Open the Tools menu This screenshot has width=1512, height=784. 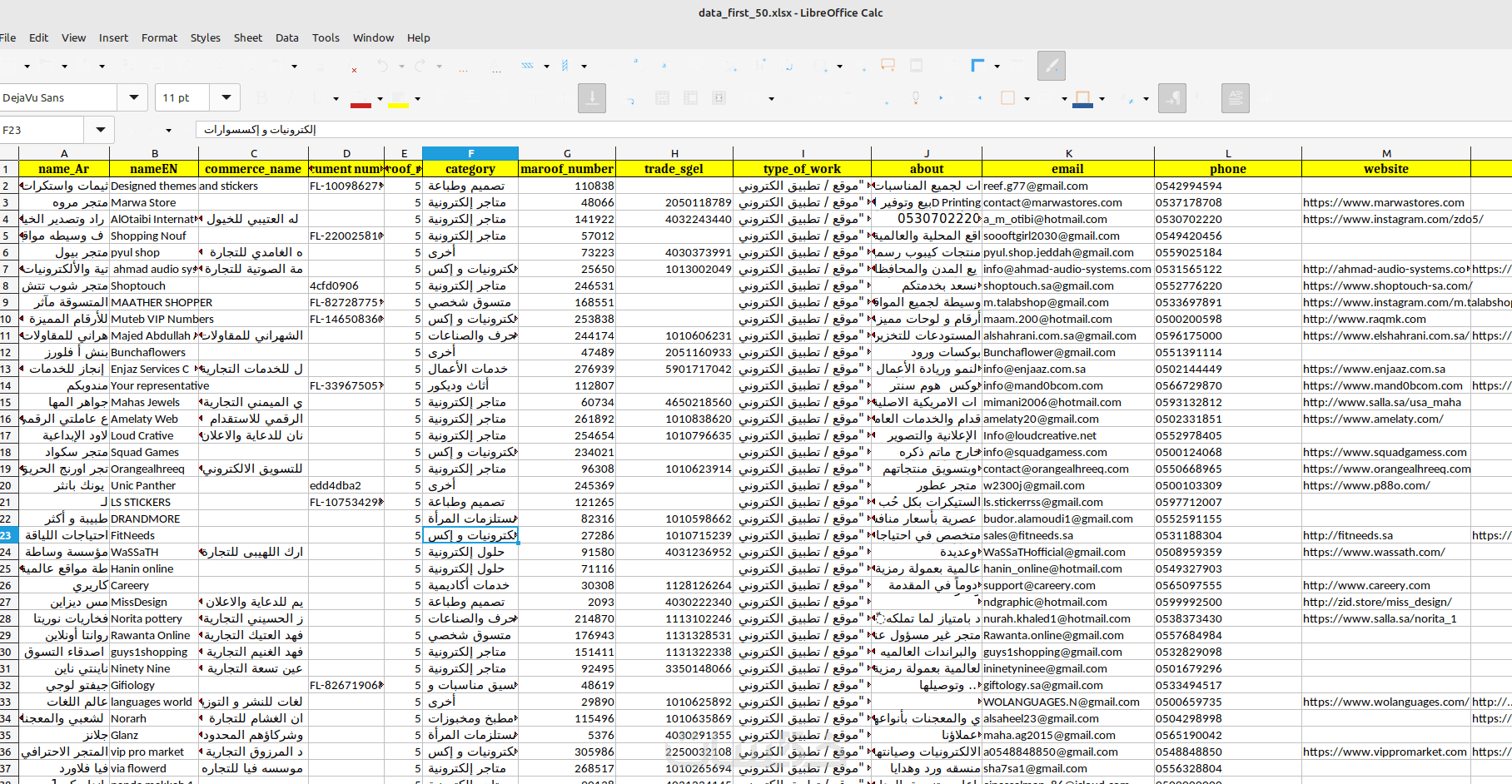pyautogui.click(x=326, y=37)
